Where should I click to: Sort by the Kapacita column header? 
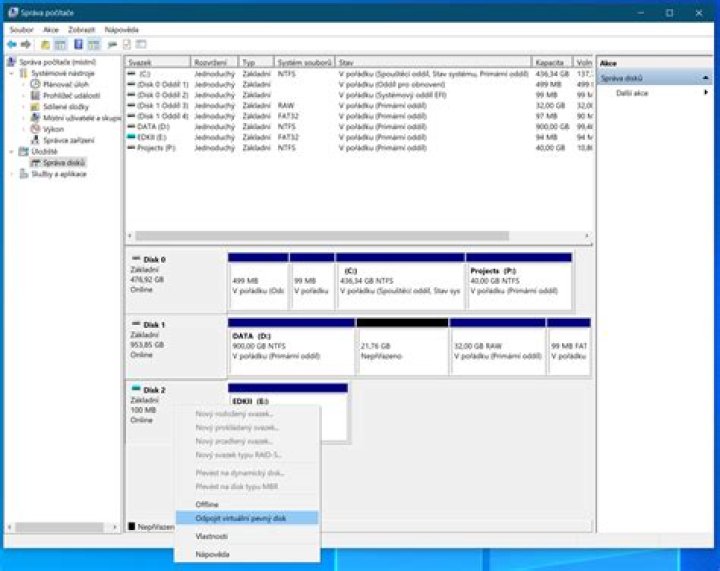pyautogui.click(x=552, y=62)
